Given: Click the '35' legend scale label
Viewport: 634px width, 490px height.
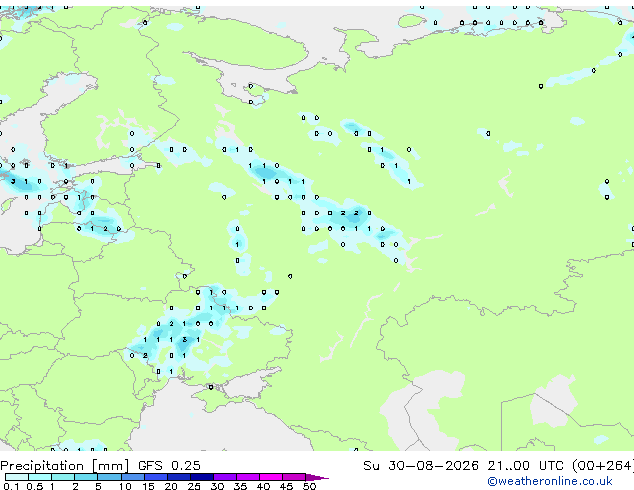Looking at the screenshot, I should point(240,486).
